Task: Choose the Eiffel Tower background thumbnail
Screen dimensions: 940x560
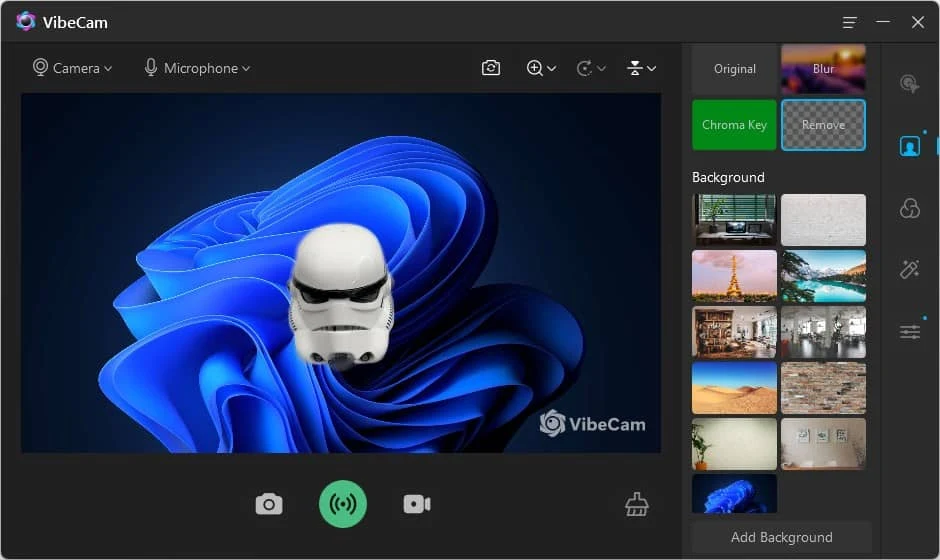Action: (734, 276)
